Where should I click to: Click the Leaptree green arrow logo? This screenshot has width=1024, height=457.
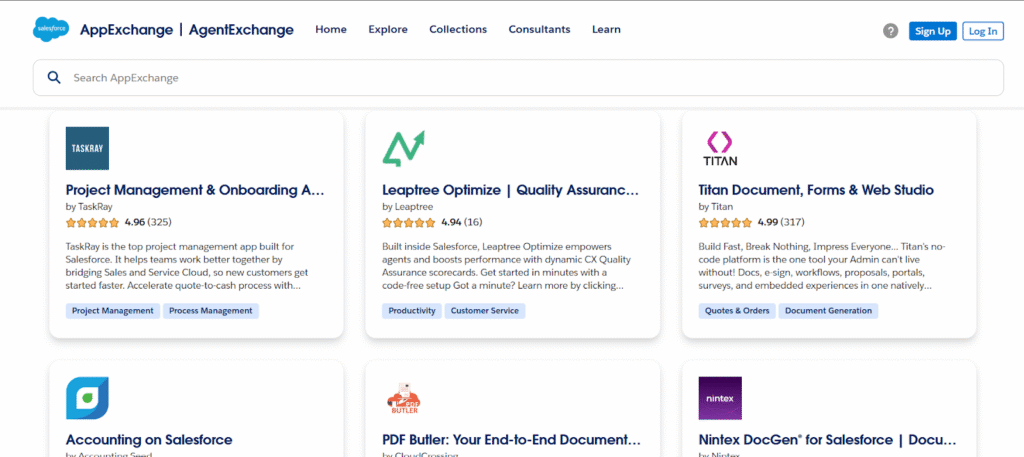coord(403,148)
